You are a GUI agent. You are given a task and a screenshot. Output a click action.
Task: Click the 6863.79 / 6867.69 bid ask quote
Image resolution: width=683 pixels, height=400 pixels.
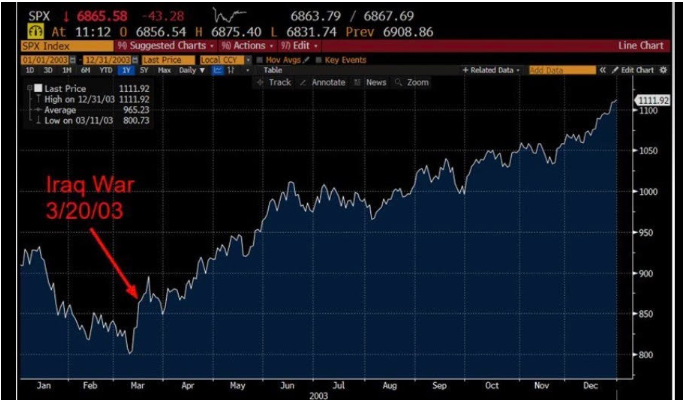point(352,17)
